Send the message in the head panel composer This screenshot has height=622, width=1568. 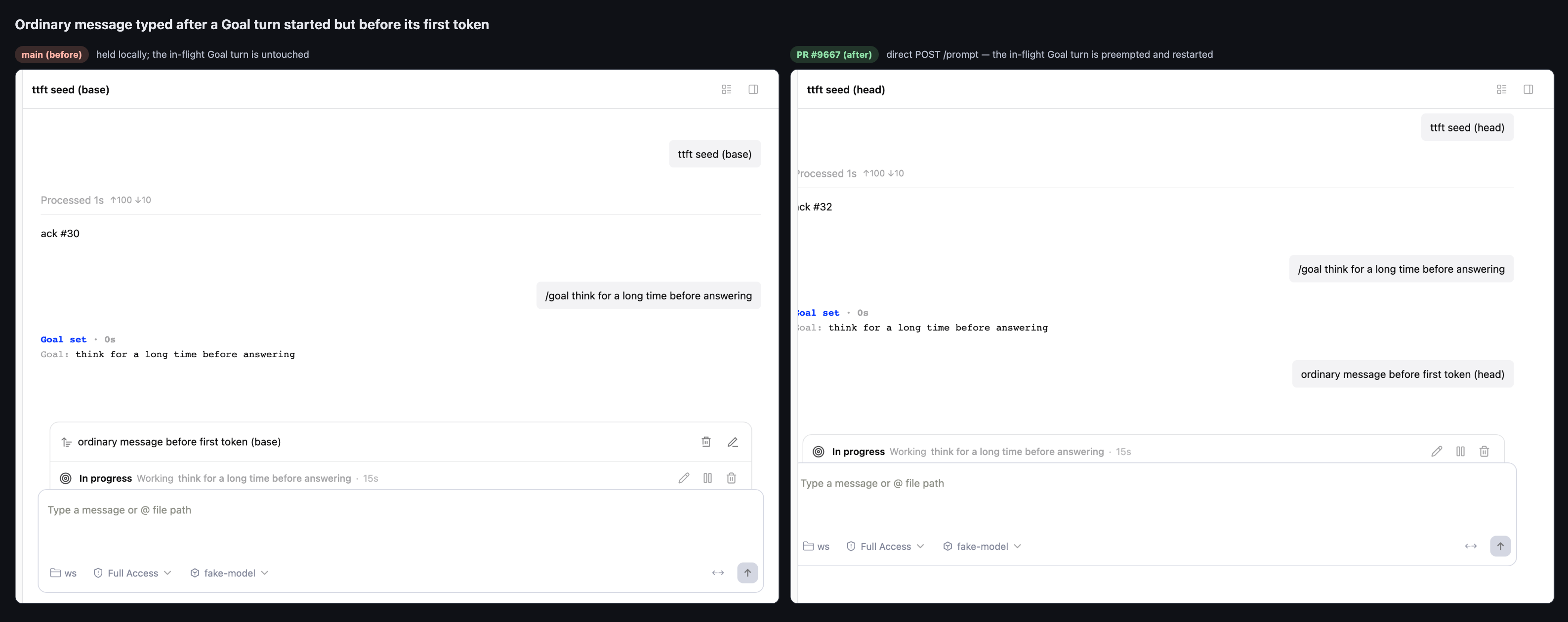(x=1500, y=546)
